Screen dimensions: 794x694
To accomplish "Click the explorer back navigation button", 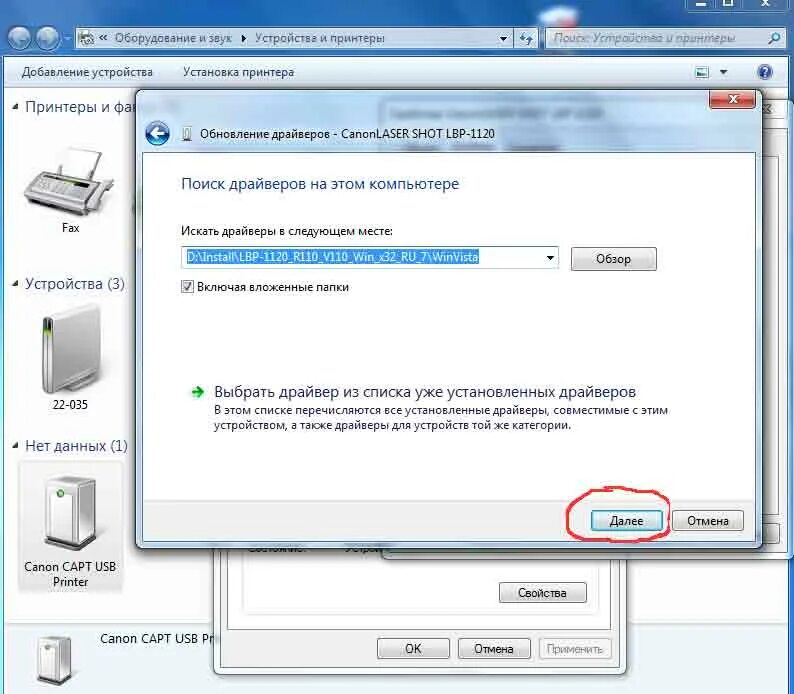I will [x=19, y=38].
